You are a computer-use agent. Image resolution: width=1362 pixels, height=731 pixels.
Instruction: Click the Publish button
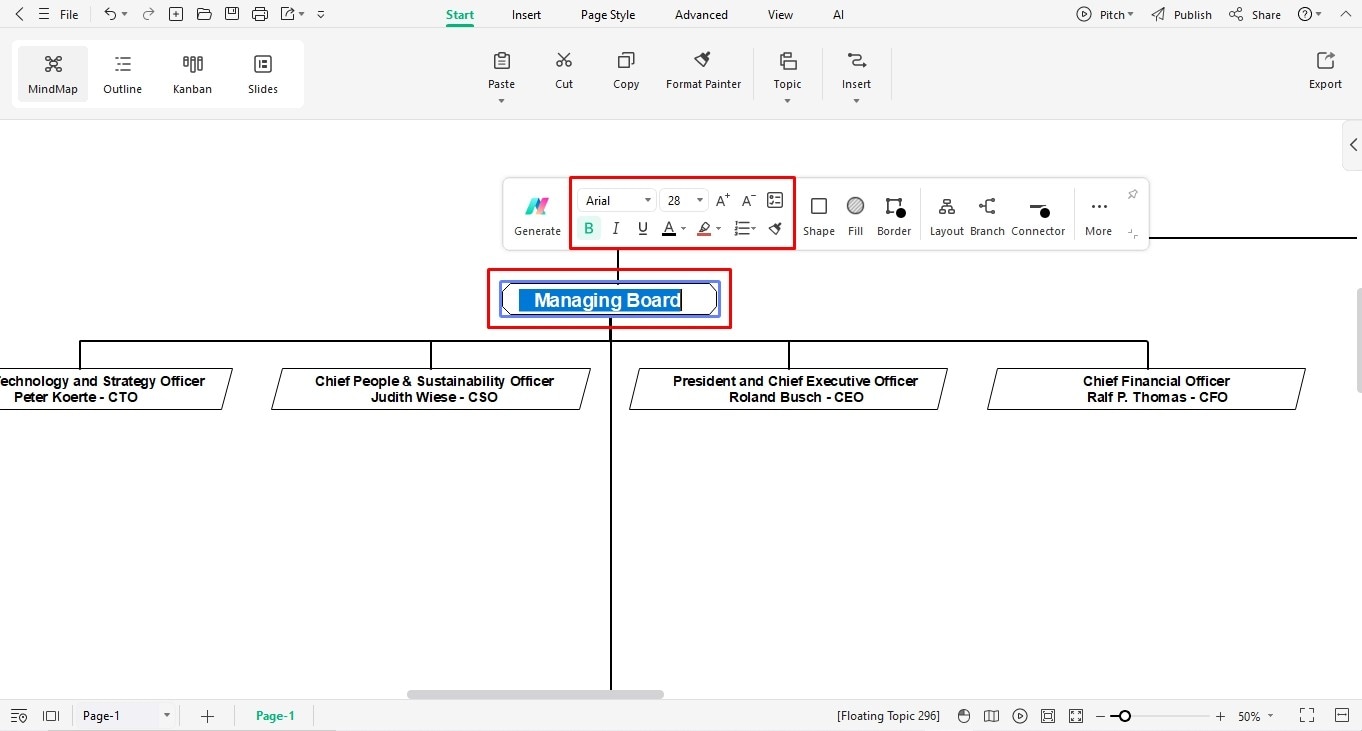[x=1181, y=15]
